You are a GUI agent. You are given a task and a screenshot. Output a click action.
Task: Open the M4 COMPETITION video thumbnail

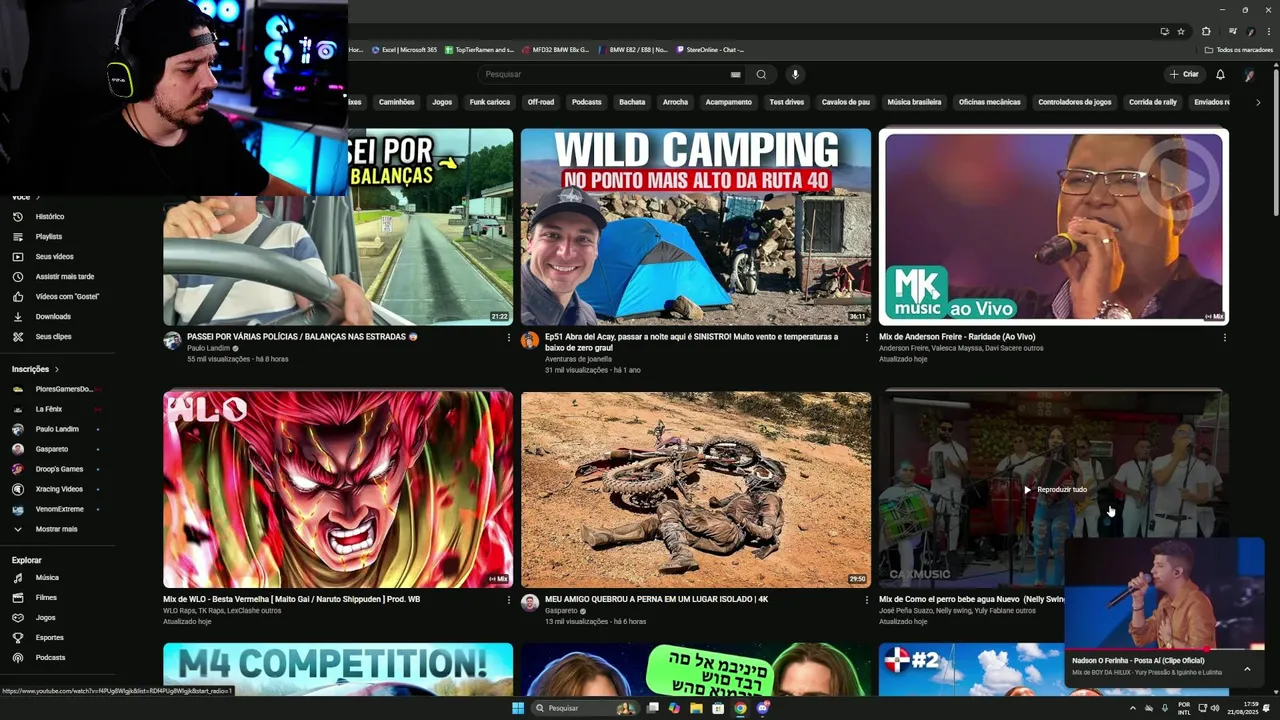pyautogui.click(x=338, y=669)
